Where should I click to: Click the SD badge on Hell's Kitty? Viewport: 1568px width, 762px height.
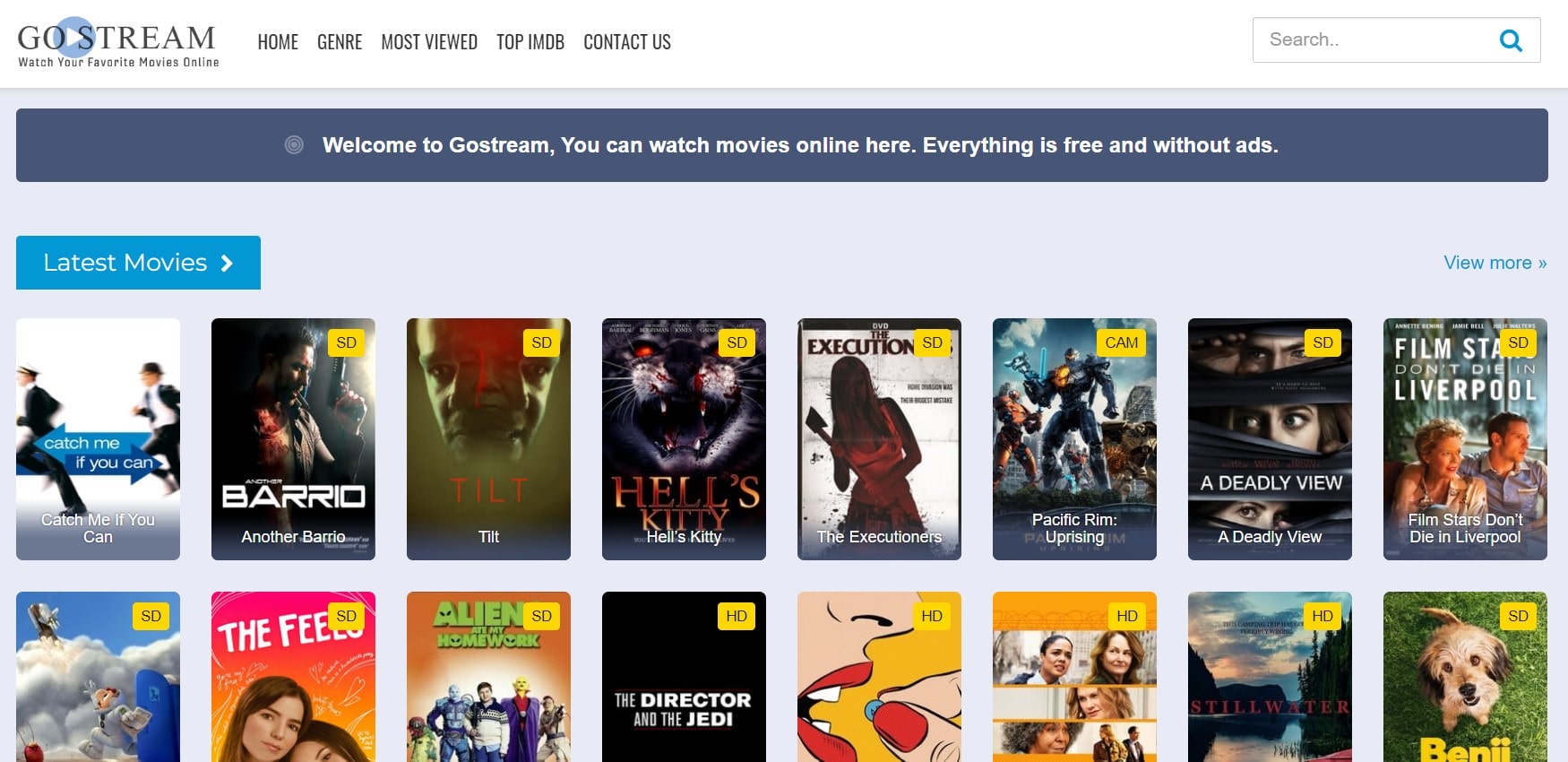coord(737,342)
